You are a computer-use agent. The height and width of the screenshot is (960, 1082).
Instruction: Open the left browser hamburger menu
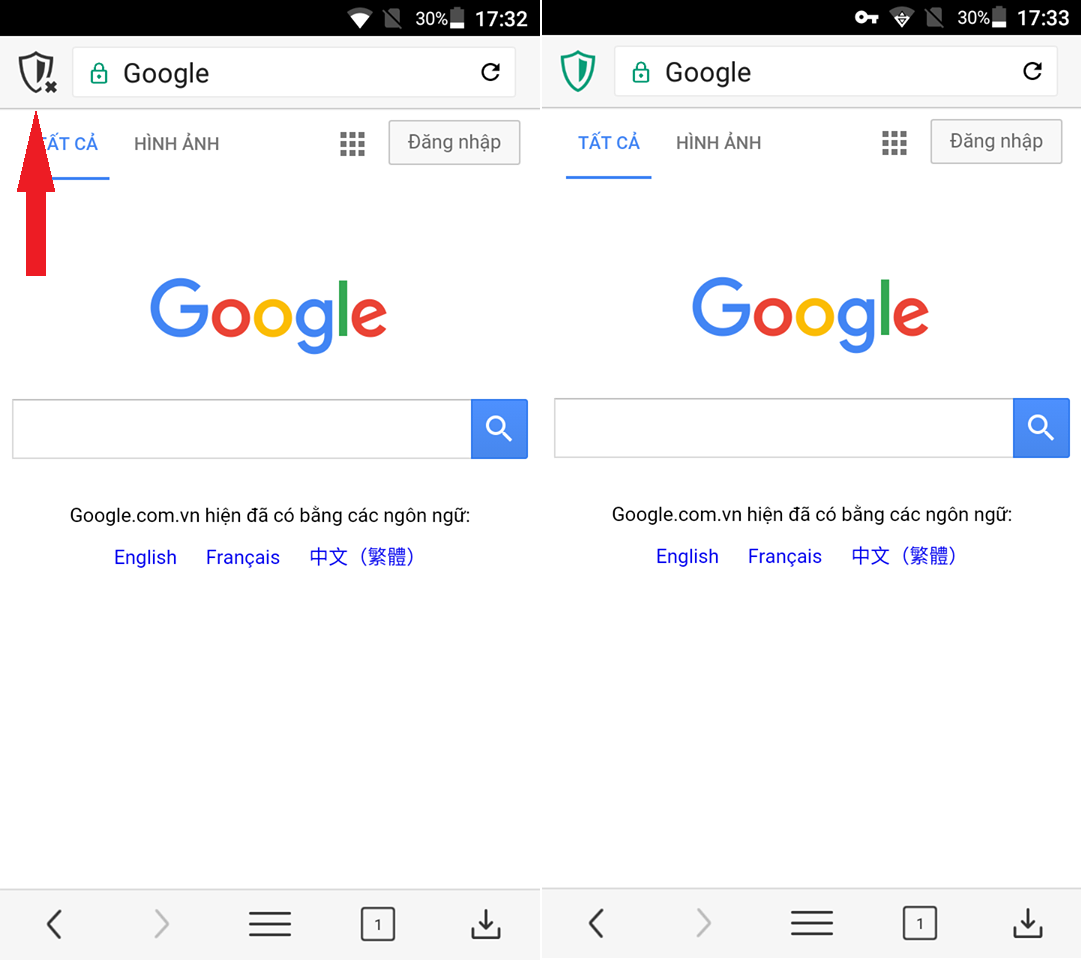pos(270,923)
